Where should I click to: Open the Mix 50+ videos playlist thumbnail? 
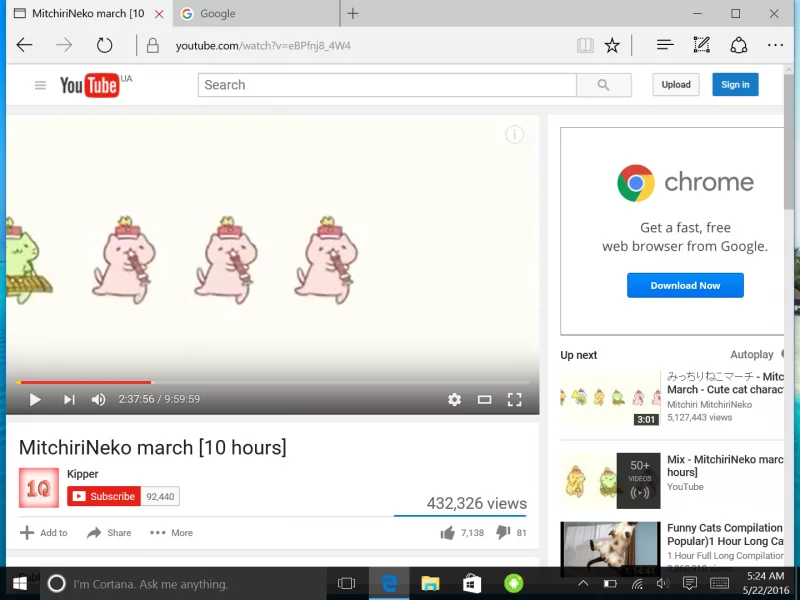610,481
